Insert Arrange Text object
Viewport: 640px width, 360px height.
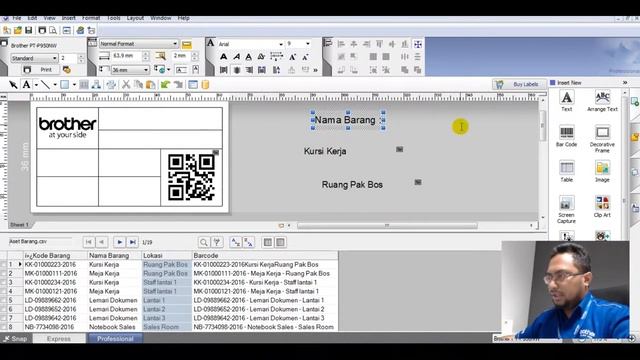[602, 101]
